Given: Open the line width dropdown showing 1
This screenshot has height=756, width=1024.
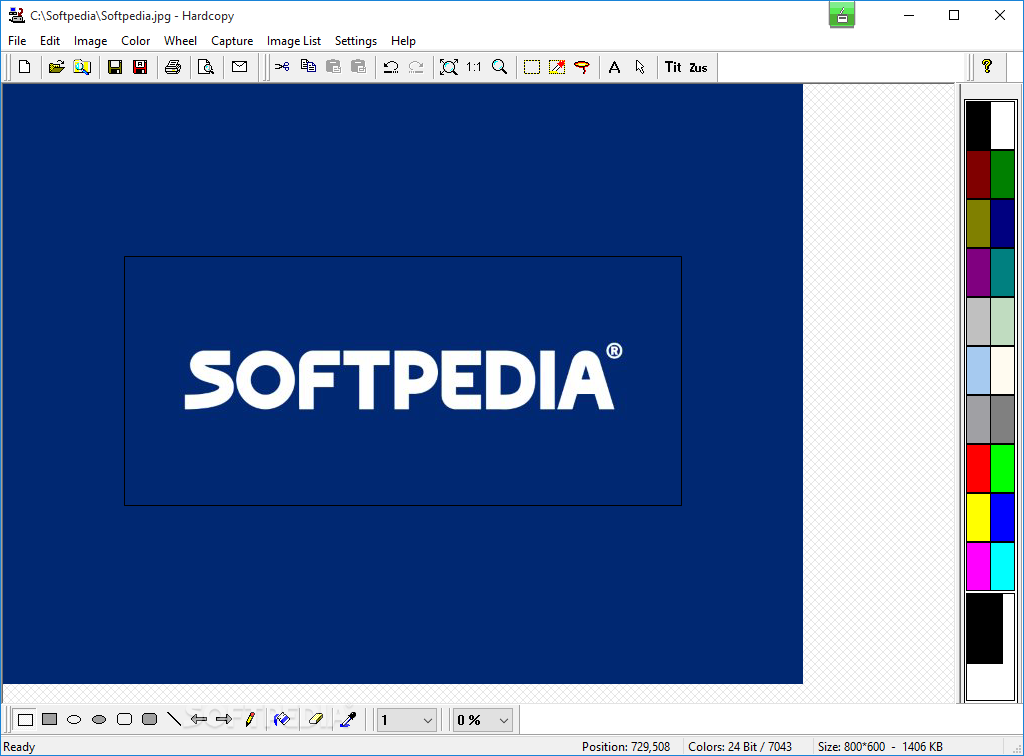Looking at the screenshot, I should (x=407, y=720).
